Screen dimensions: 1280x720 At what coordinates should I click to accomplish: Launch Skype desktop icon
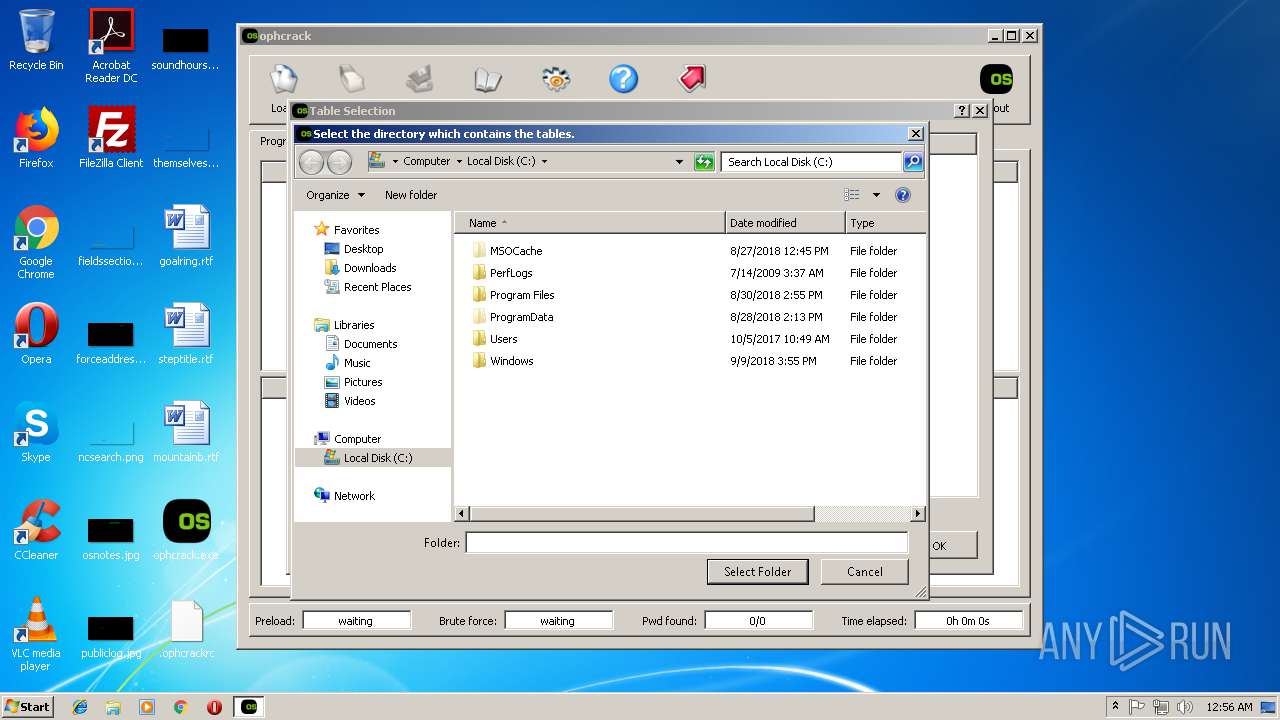pos(36,432)
